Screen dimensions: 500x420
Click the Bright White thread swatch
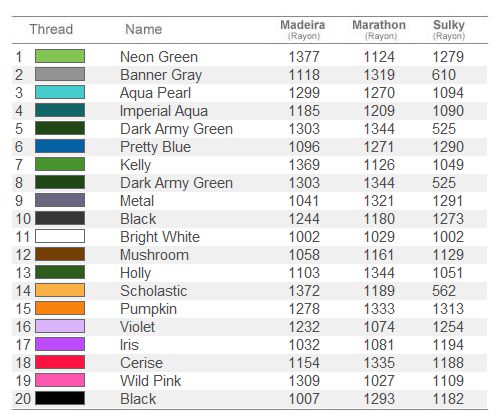tap(60, 236)
